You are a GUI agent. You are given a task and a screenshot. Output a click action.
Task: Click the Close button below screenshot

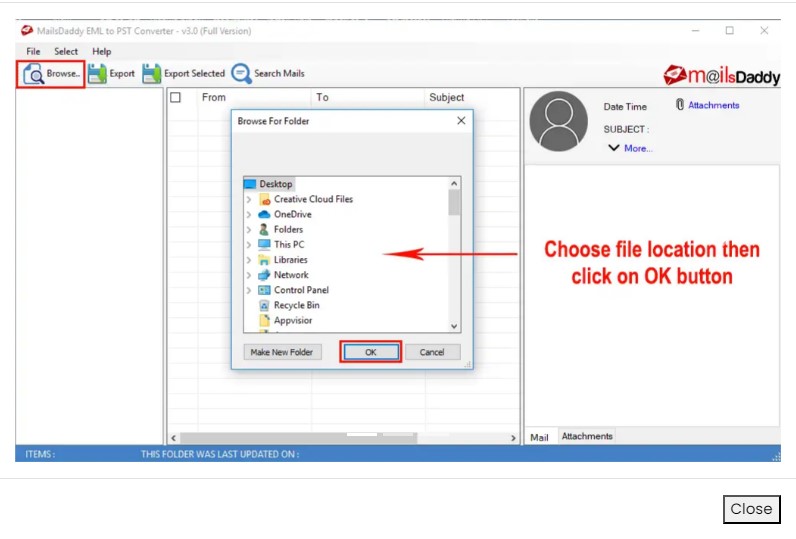coord(751,509)
